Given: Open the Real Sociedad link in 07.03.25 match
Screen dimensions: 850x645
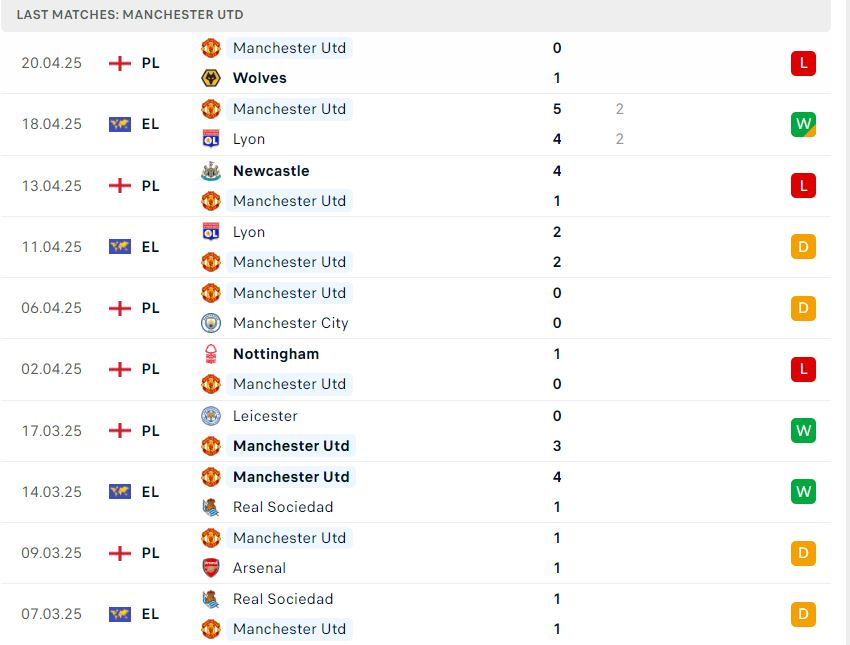Looking at the screenshot, I should (283, 599).
